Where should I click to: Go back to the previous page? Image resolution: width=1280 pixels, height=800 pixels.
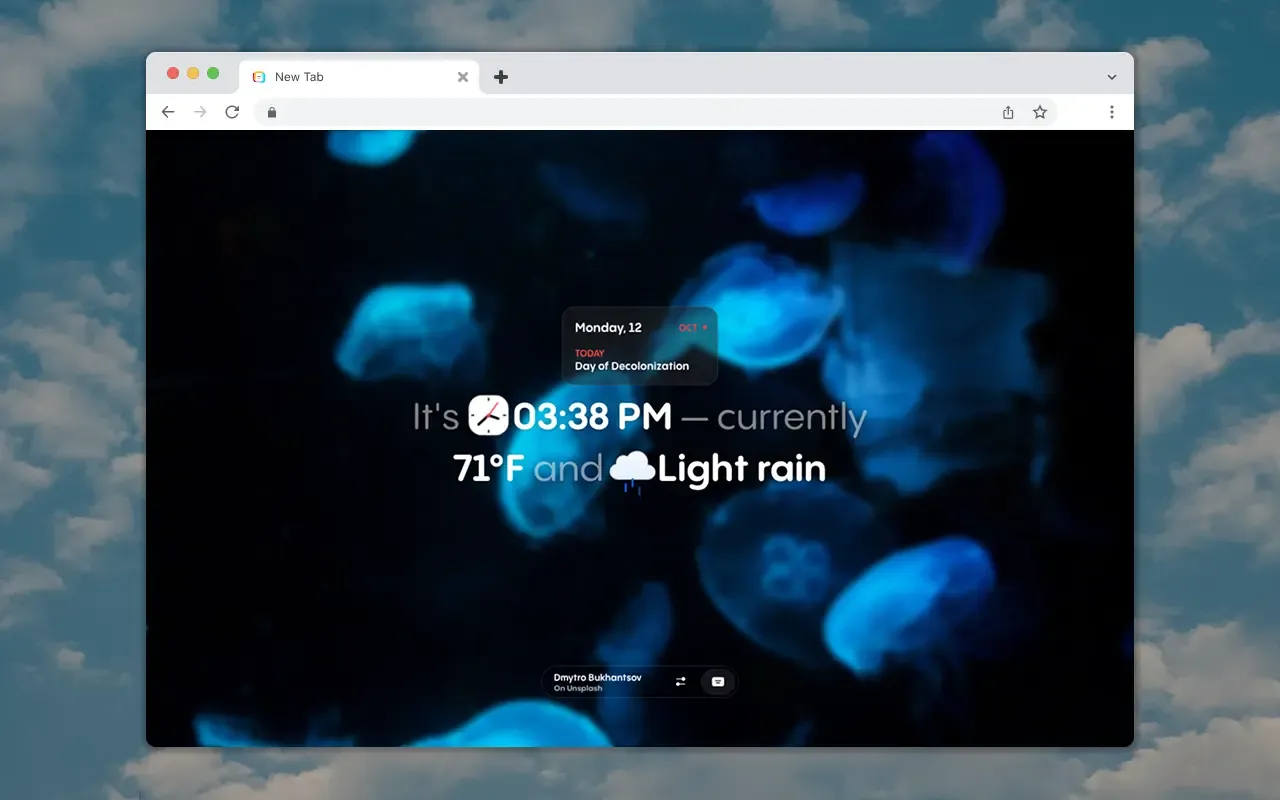coord(168,112)
